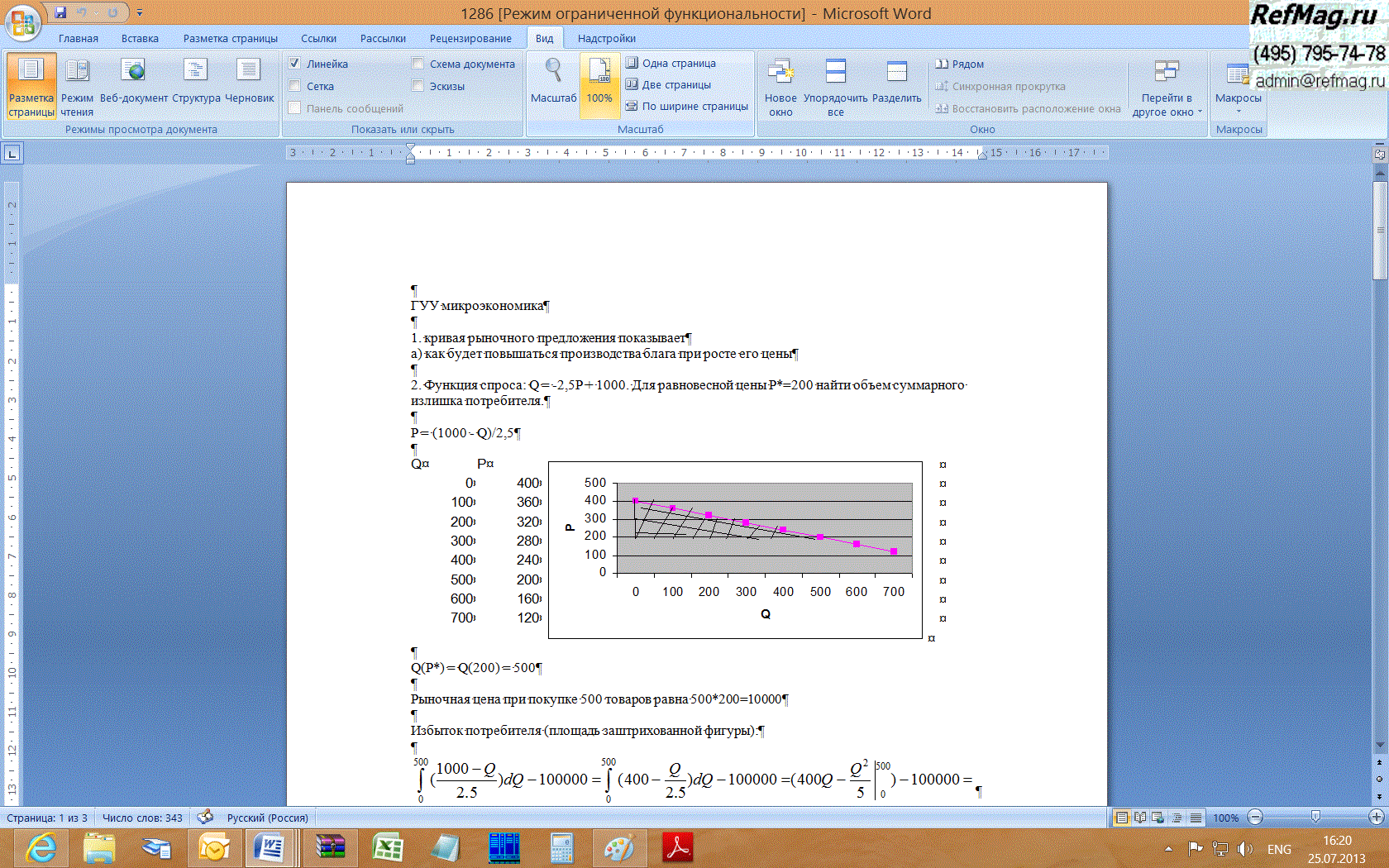Open Quick Access Toolbar customize arrow
Image resolution: width=1389 pixels, height=868 pixels.
(140, 12)
